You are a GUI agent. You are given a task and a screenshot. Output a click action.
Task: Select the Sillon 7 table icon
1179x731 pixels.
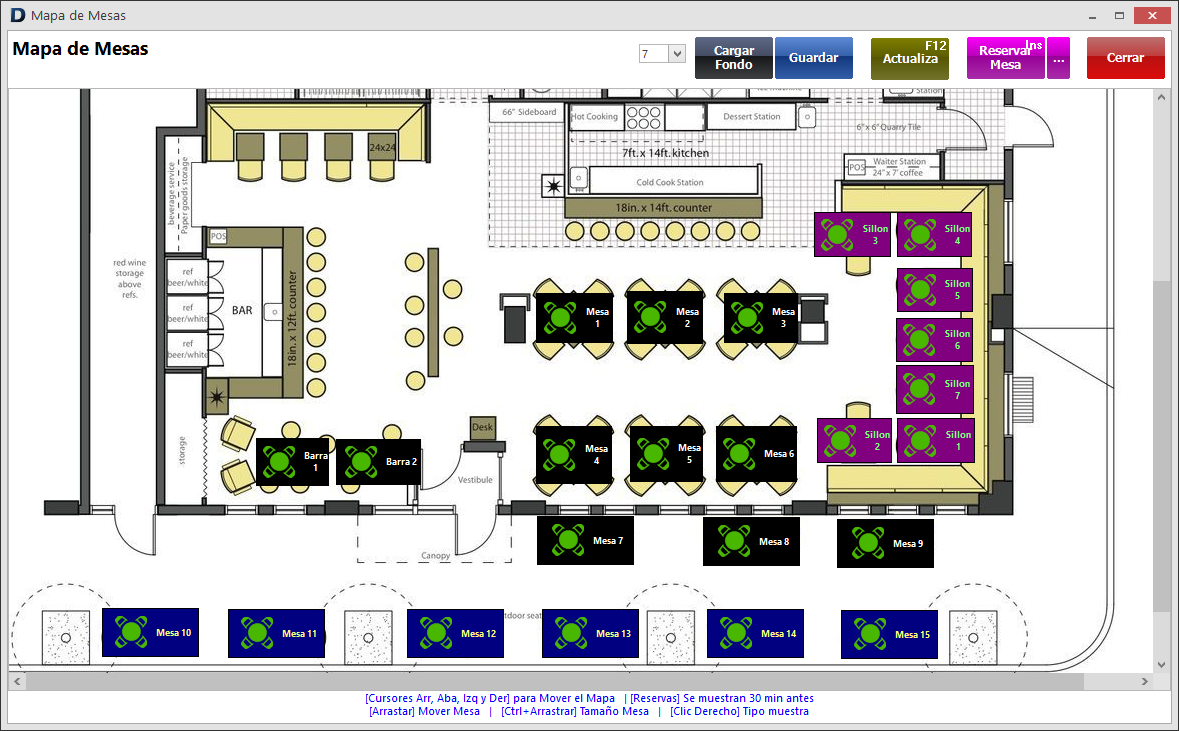pos(919,389)
